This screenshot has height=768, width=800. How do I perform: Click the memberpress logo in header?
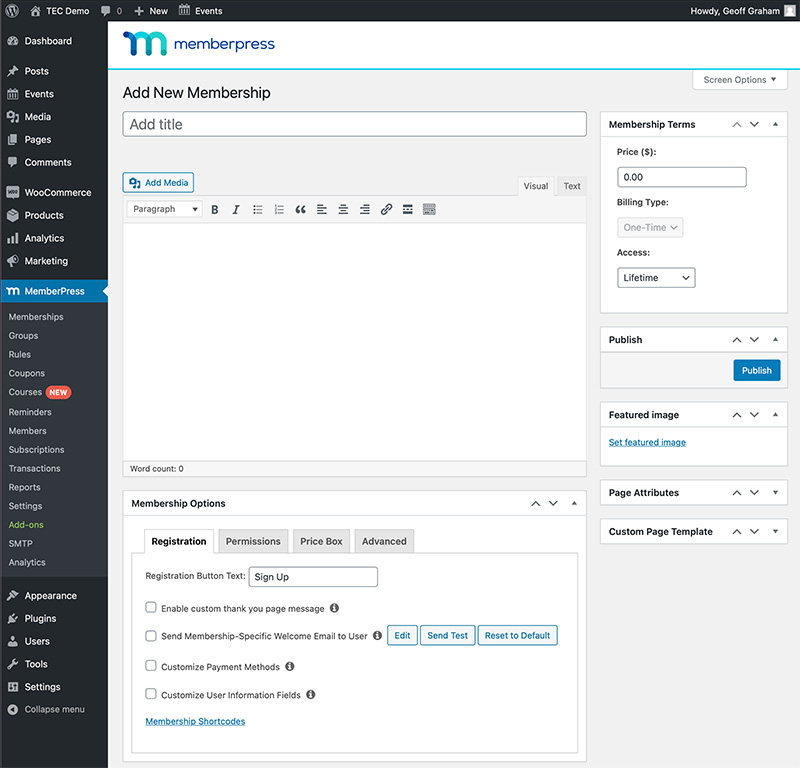(199, 44)
